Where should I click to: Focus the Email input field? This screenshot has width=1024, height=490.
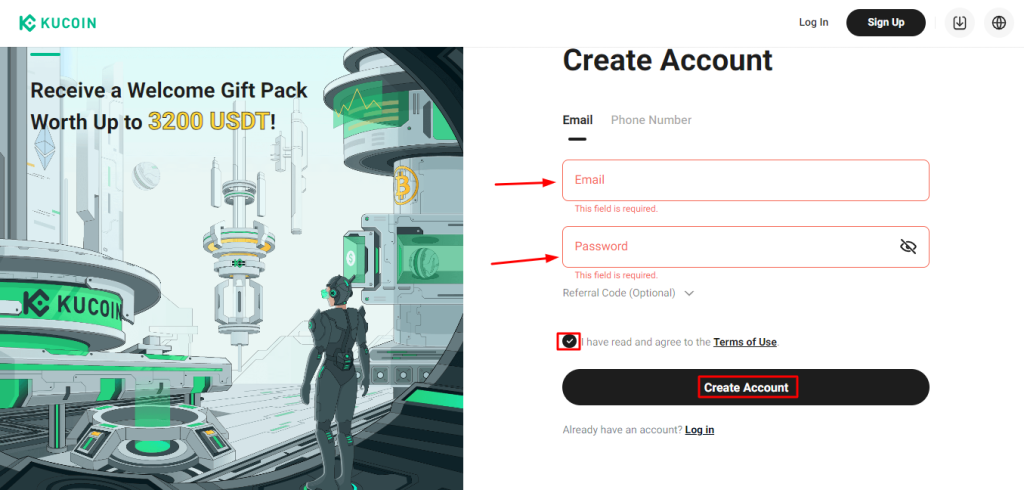click(x=745, y=180)
